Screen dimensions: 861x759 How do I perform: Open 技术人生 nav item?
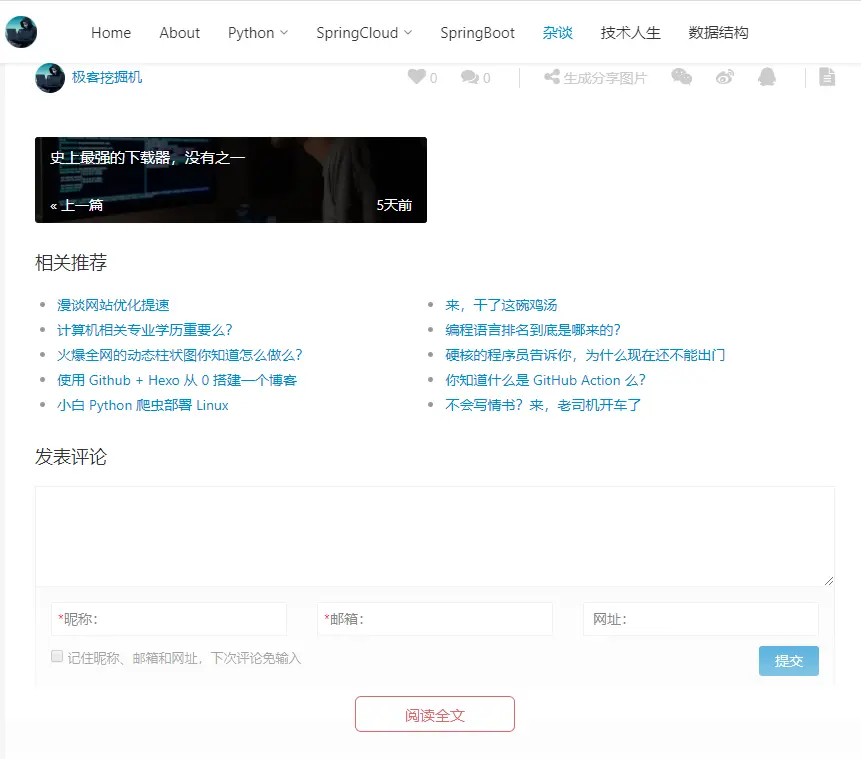pos(630,33)
